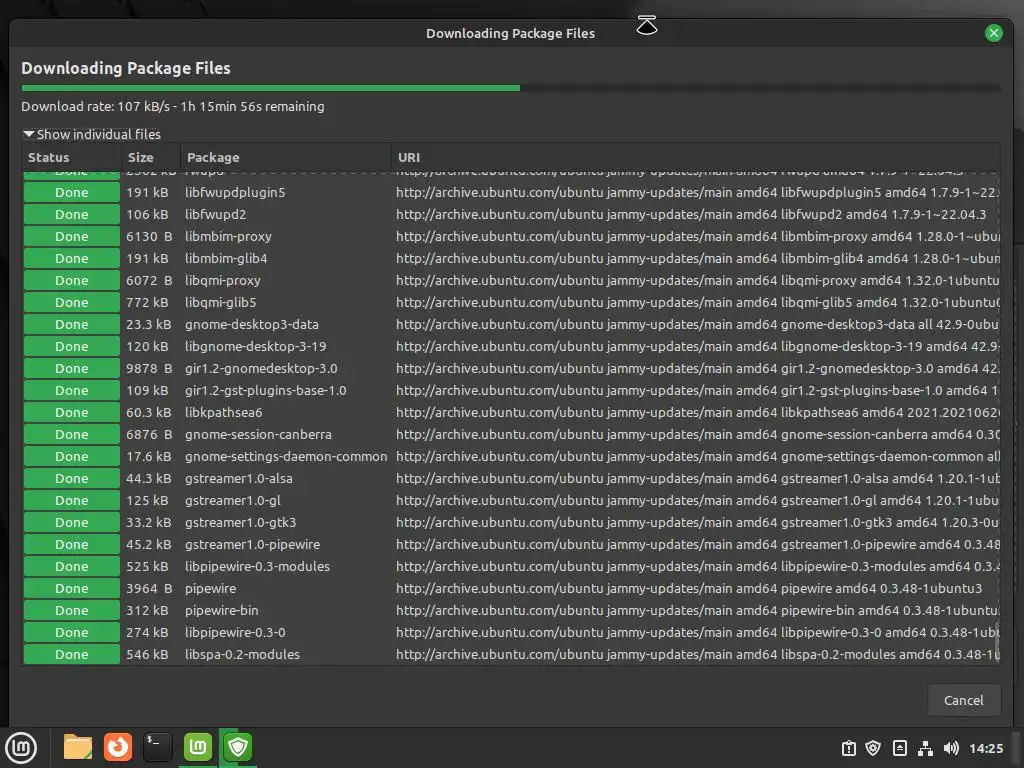Select the libpipewire-0.3-0 row
The image size is (1024, 768).
pyautogui.click(x=511, y=632)
